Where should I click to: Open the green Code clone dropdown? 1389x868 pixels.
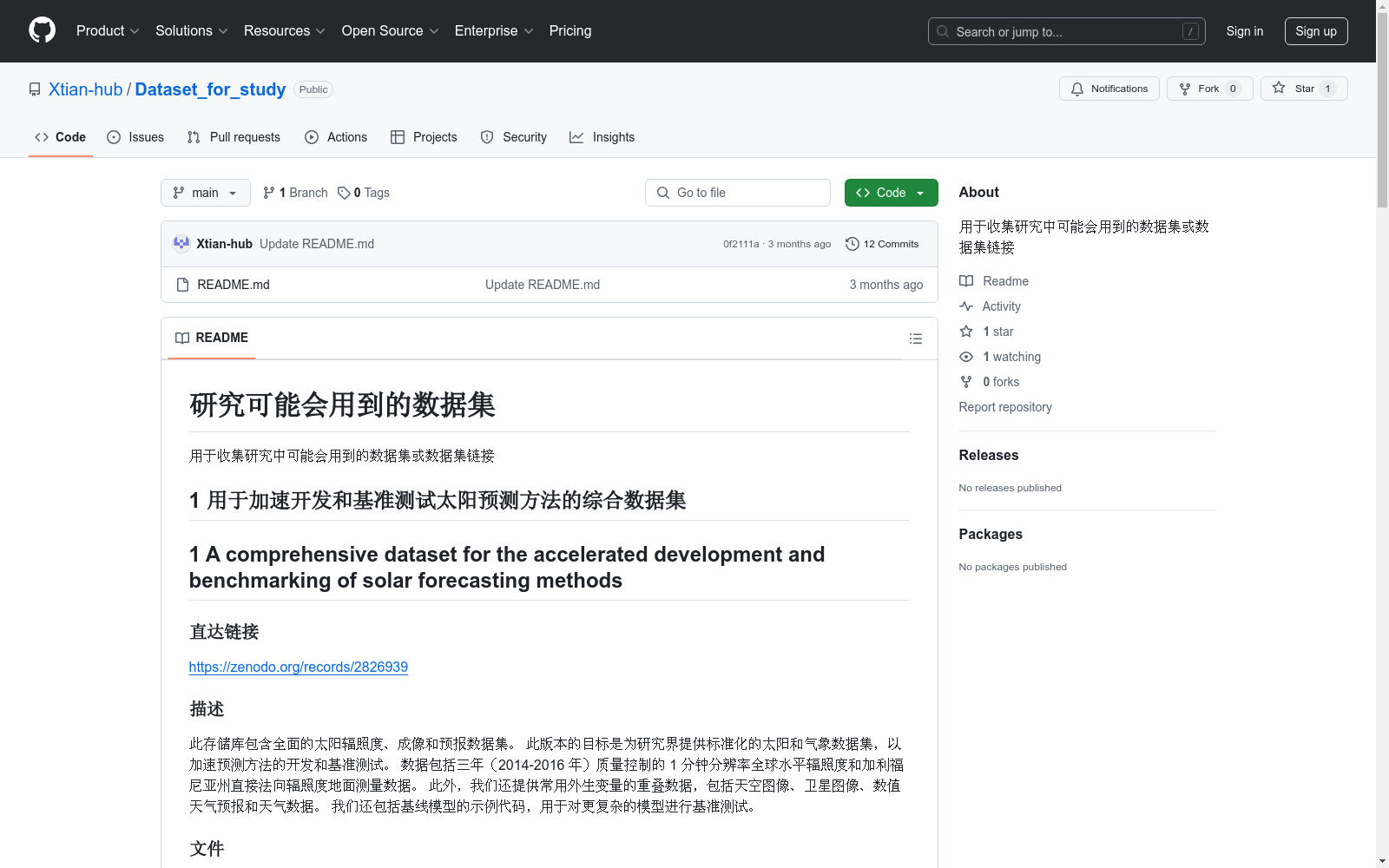(x=891, y=193)
